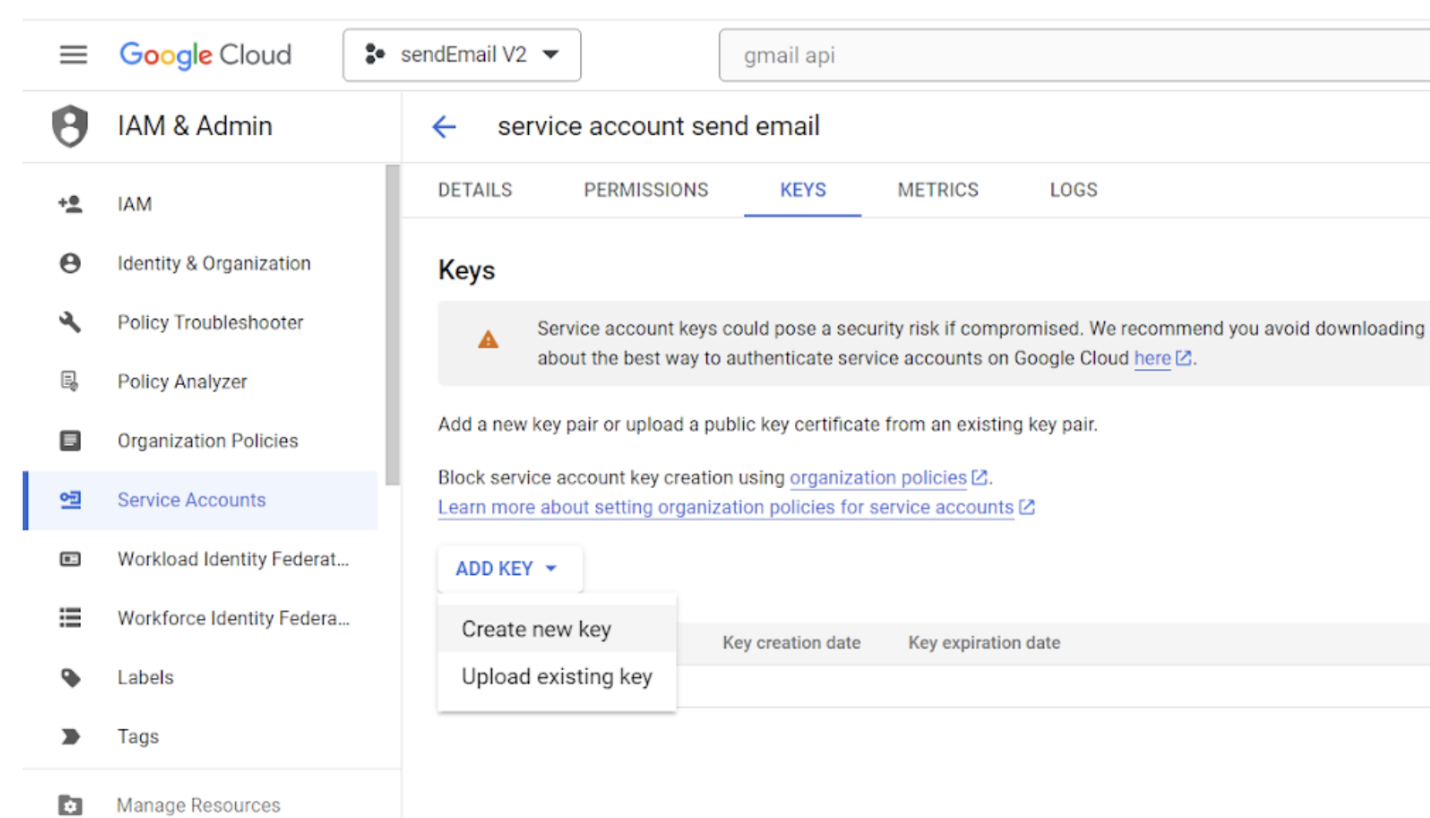Click the IAM & Admin shield icon
The image size is (1430, 818).
[70, 127]
